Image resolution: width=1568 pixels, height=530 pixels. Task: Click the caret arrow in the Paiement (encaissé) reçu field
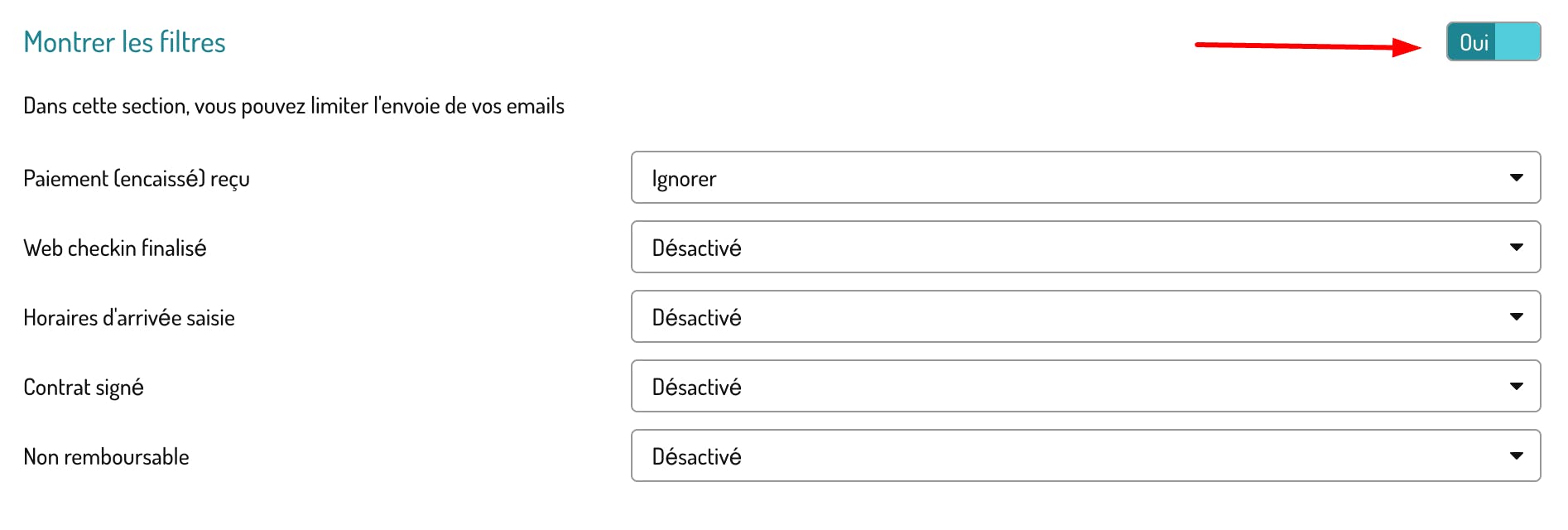1516,177
